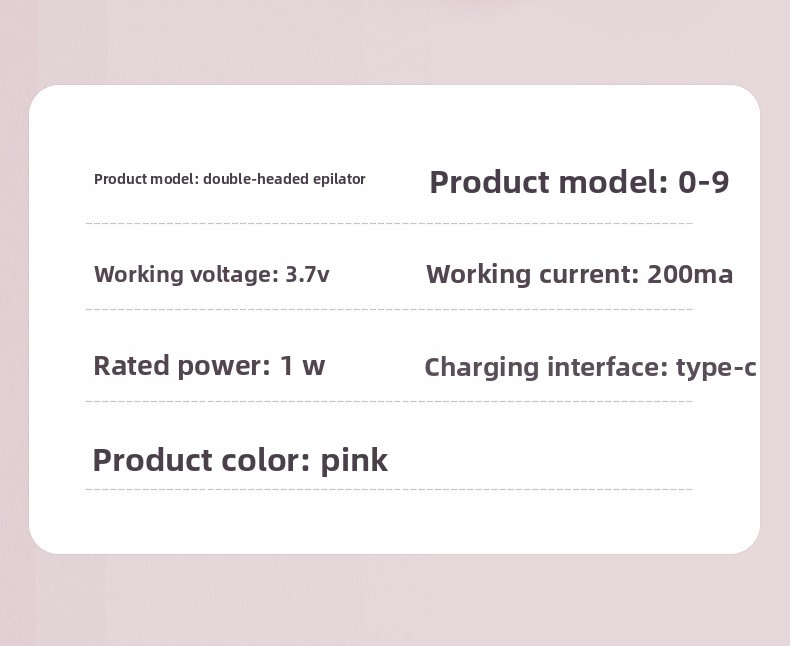Select the "200ma" current value
Image resolution: width=790 pixels, height=646 pixels.
pyautogui.click(x=690, y=274)
